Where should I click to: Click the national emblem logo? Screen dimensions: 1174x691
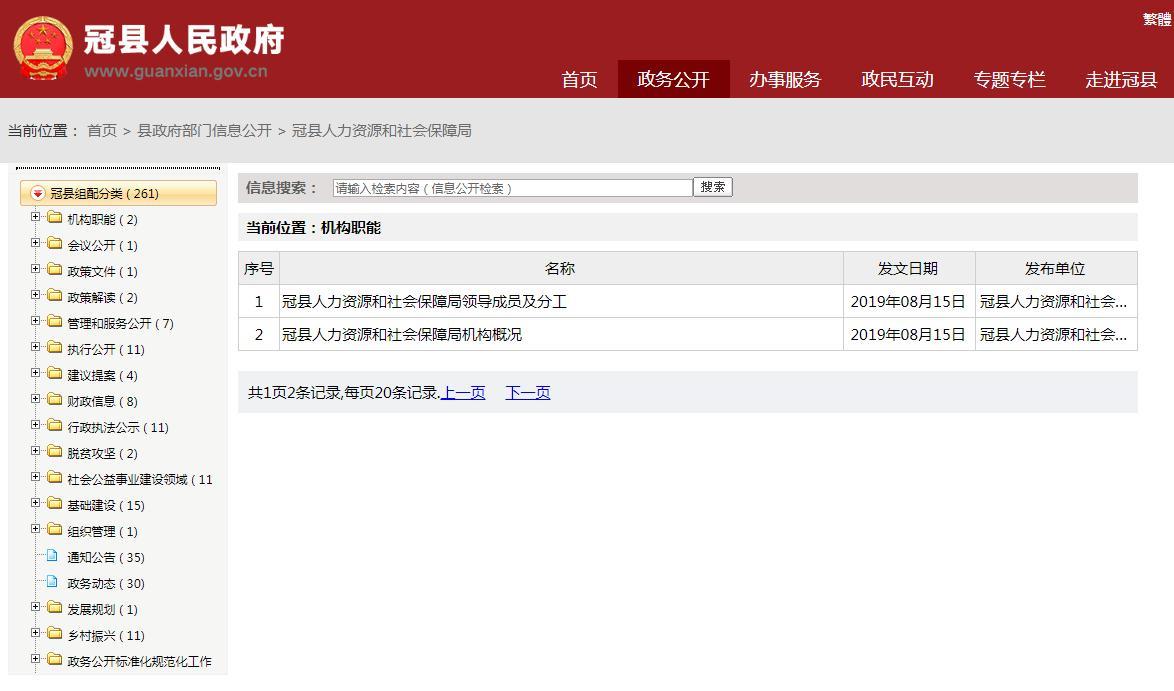(x=43, y=49)
